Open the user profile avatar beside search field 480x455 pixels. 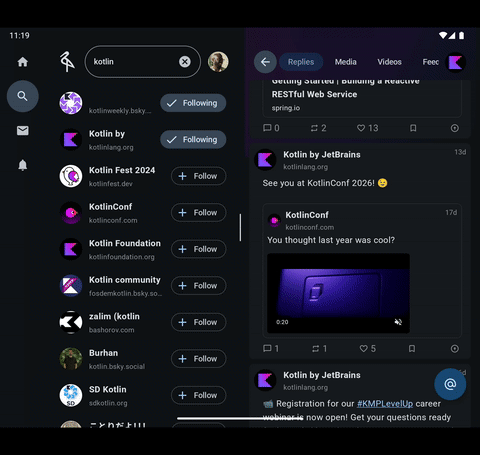(218, 62)
